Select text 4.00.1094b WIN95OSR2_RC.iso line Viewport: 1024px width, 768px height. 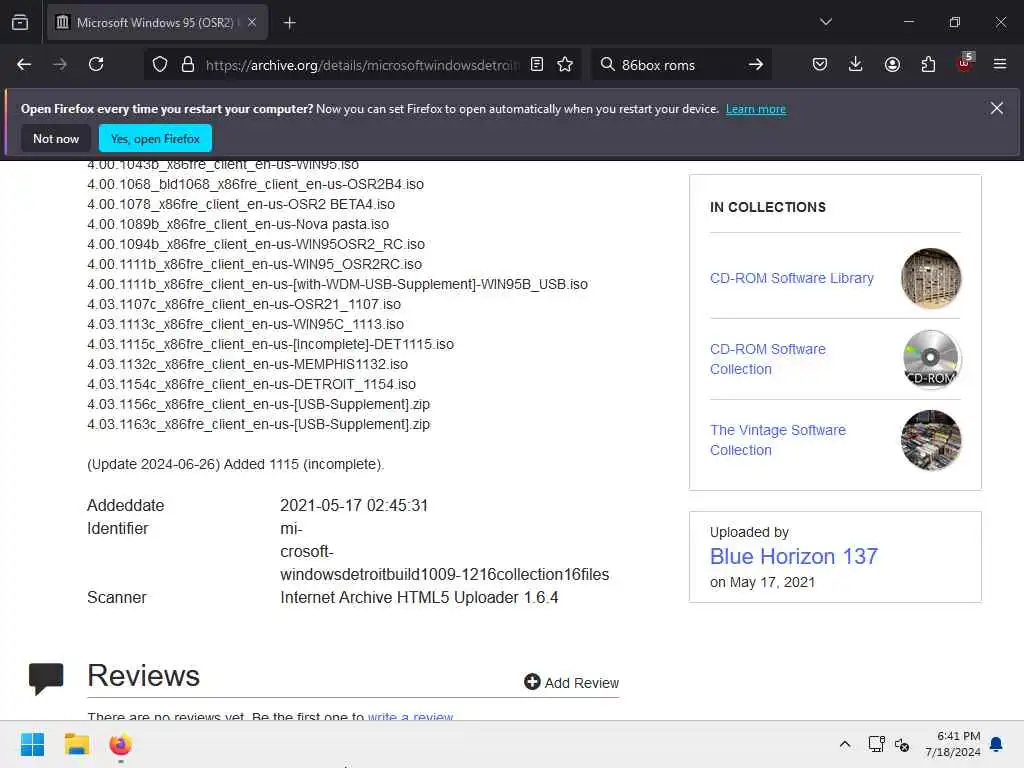pyautogui.click(x=256, y=244)
